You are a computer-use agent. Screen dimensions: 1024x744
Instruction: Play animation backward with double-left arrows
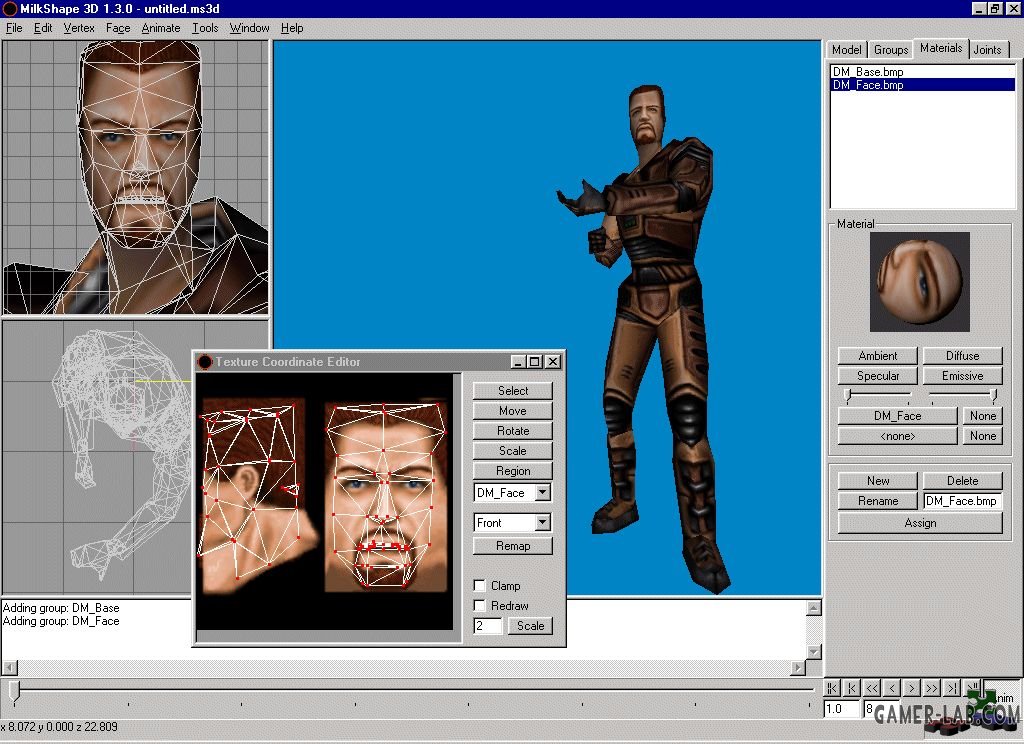point(872,688)
